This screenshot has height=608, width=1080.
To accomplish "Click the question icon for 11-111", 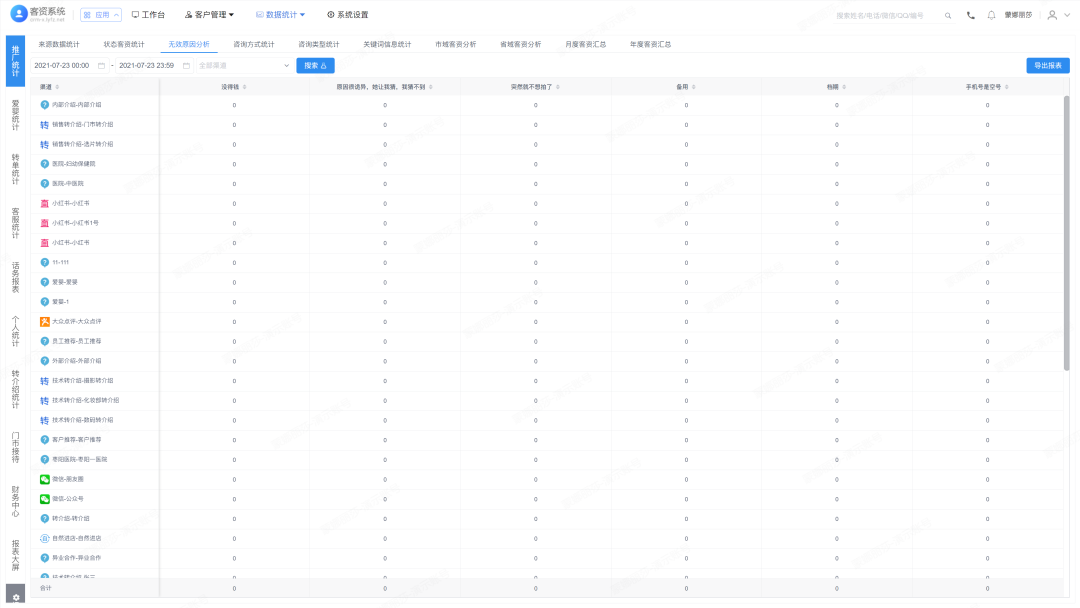I will [44, 262].
